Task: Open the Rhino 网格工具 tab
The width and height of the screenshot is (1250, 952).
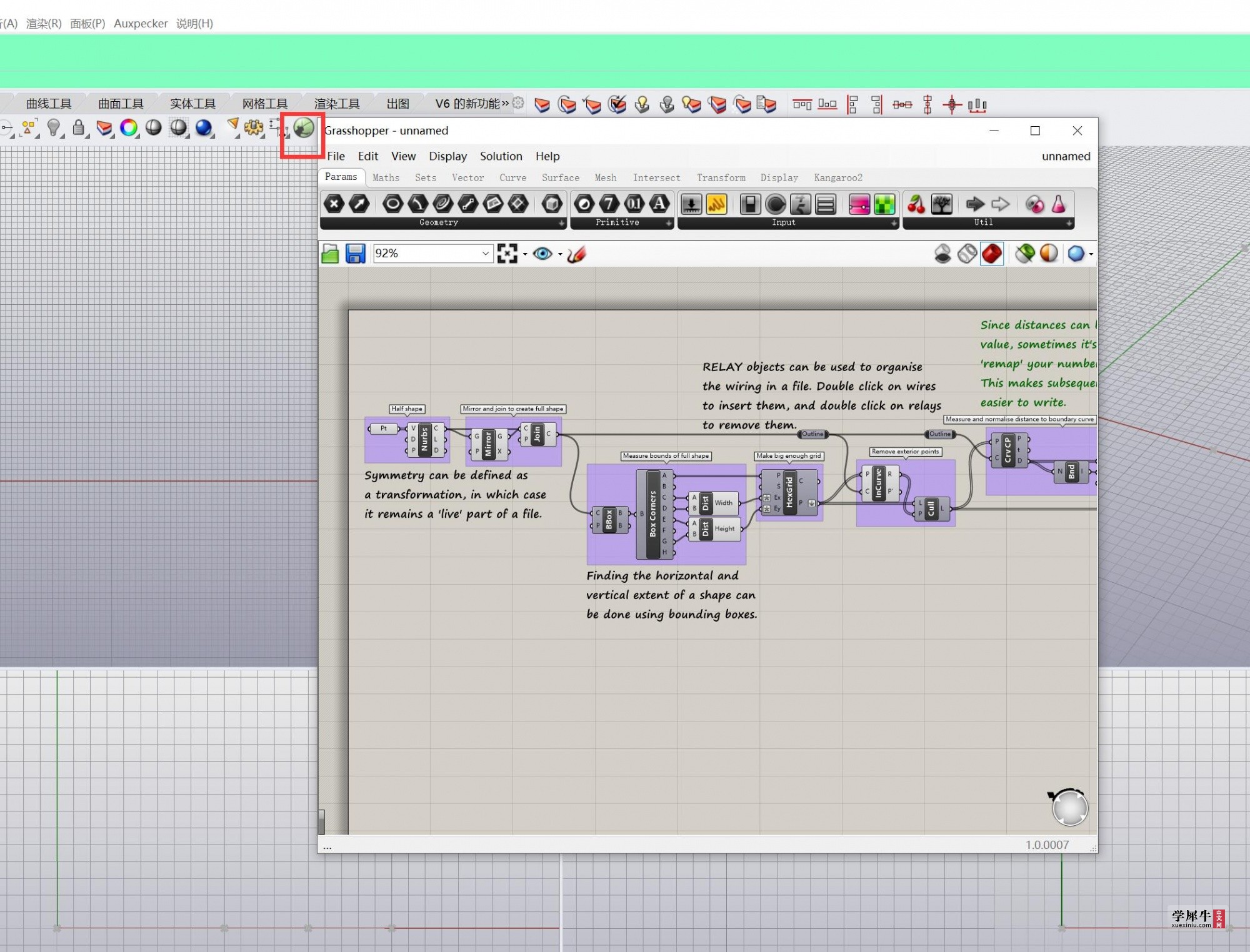Action: (x=265, y=104)
